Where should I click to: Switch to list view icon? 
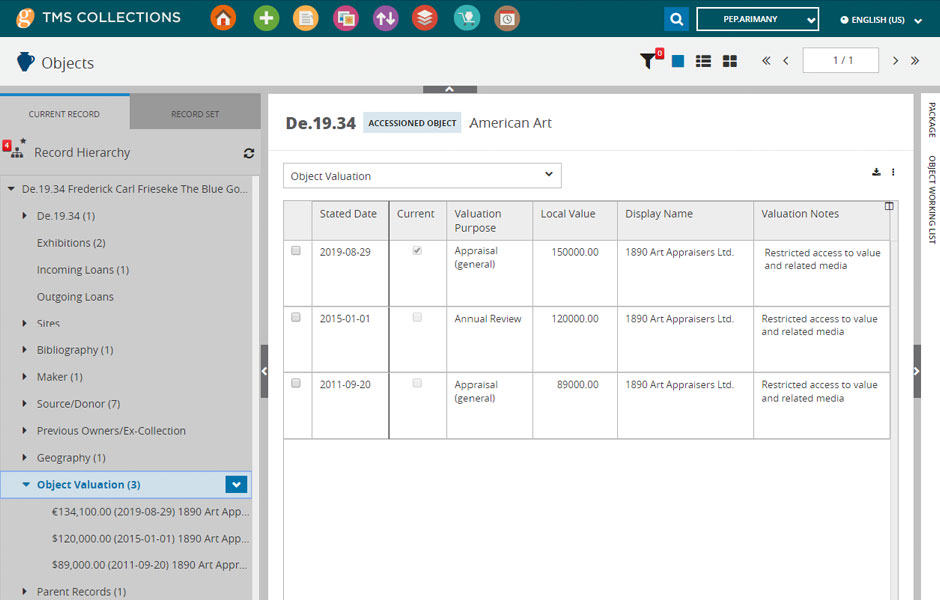pyautogui.click(x=703, y=61)
